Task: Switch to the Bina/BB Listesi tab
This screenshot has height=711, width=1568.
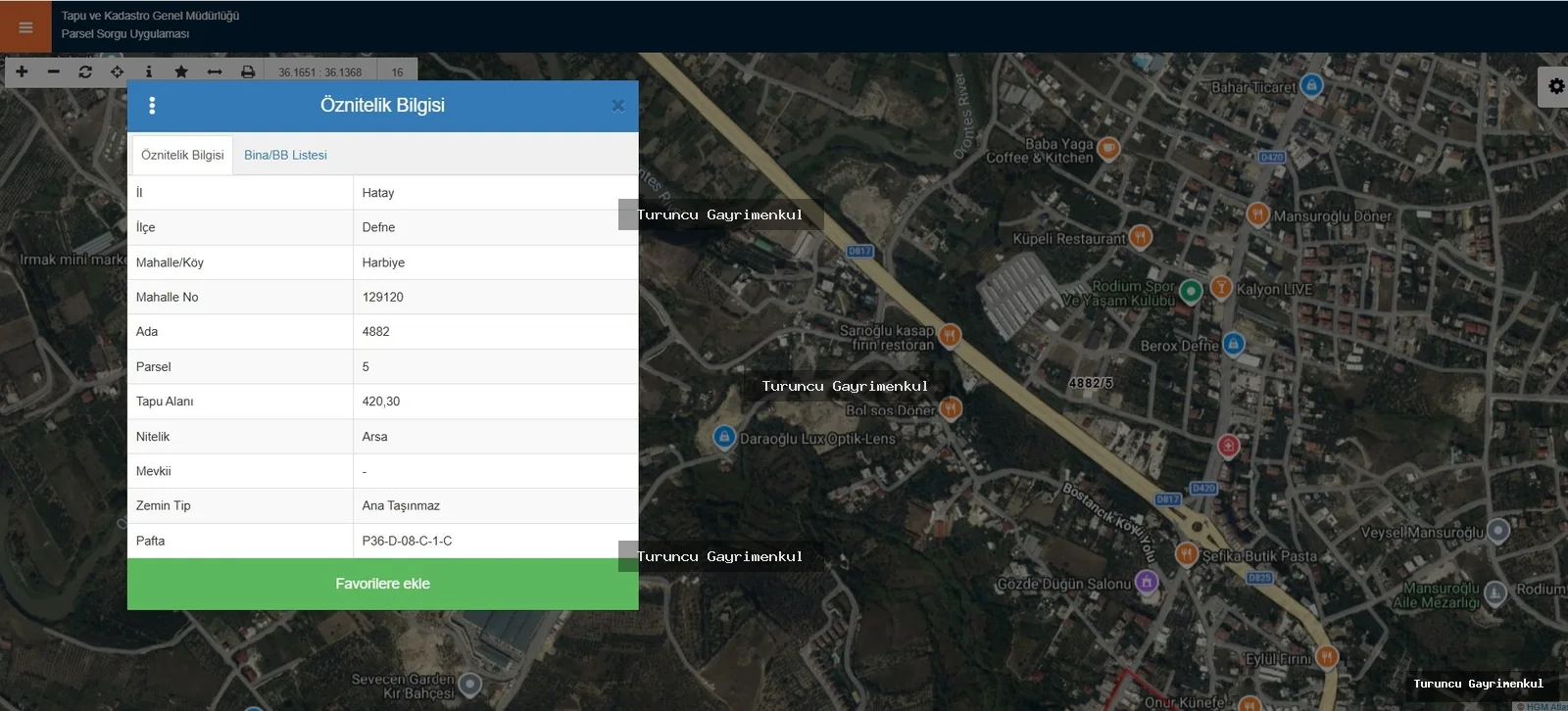Action: pos(285,155)
